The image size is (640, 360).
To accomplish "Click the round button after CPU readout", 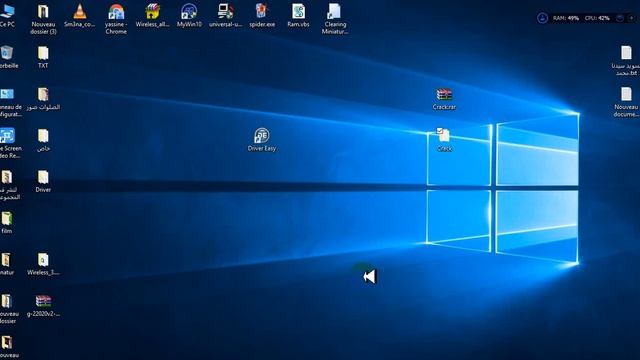I will 620,18.
